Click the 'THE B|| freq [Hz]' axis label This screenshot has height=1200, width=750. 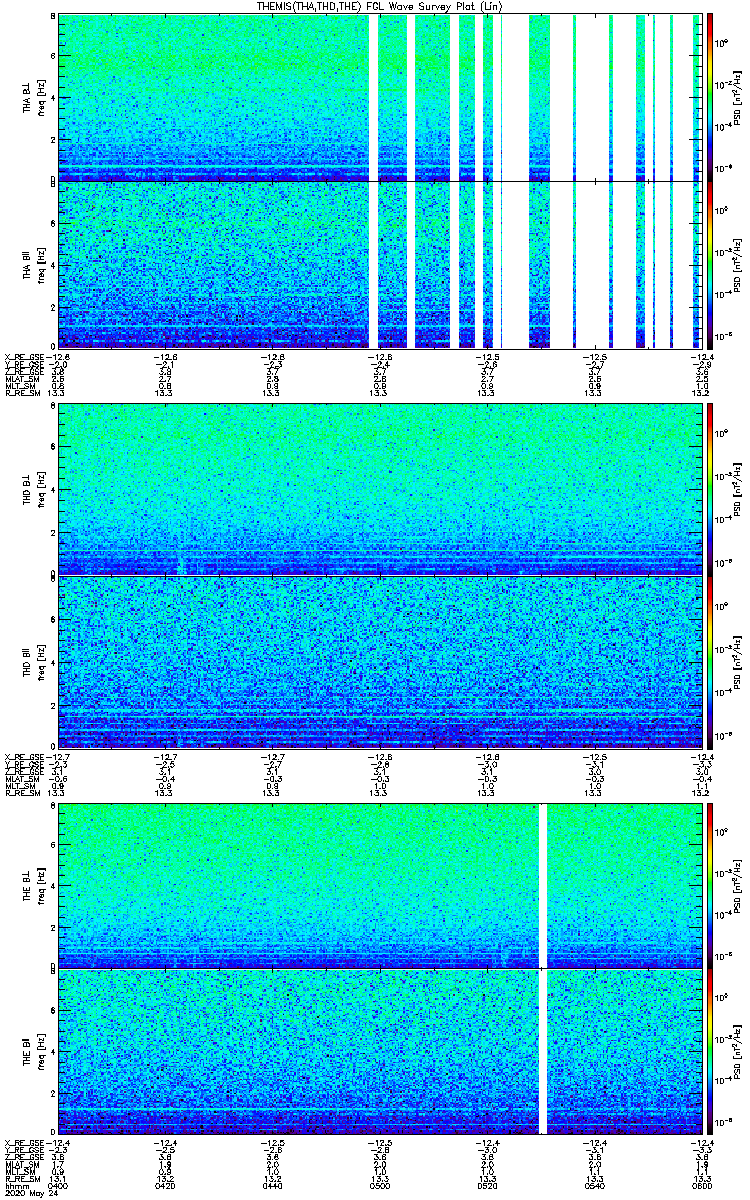pos(34,1052)
